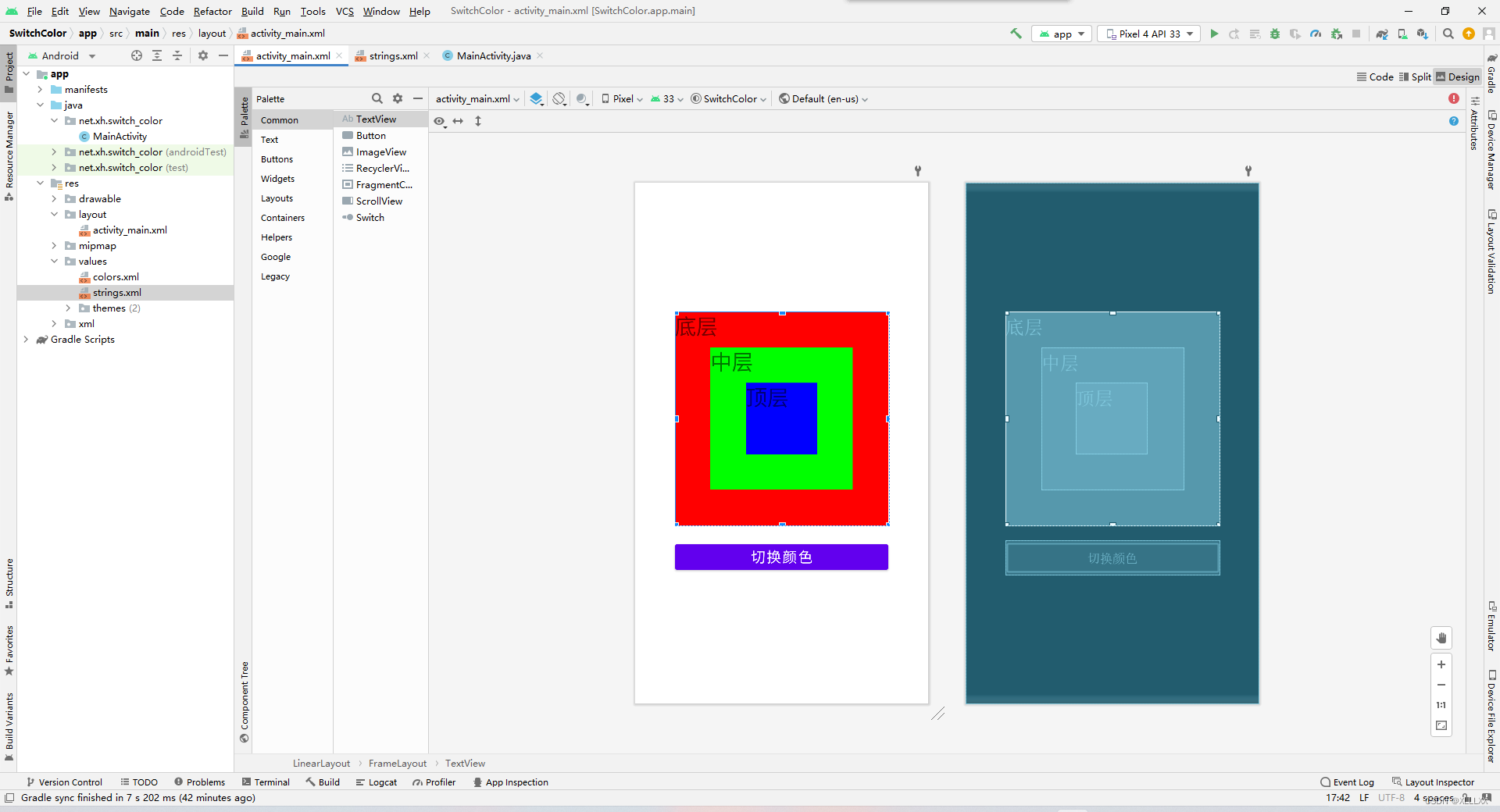Viewport: 1500px width, 812px height.
Task: Click the Debug app bug icon
Action: click(x=1275, y=34)
